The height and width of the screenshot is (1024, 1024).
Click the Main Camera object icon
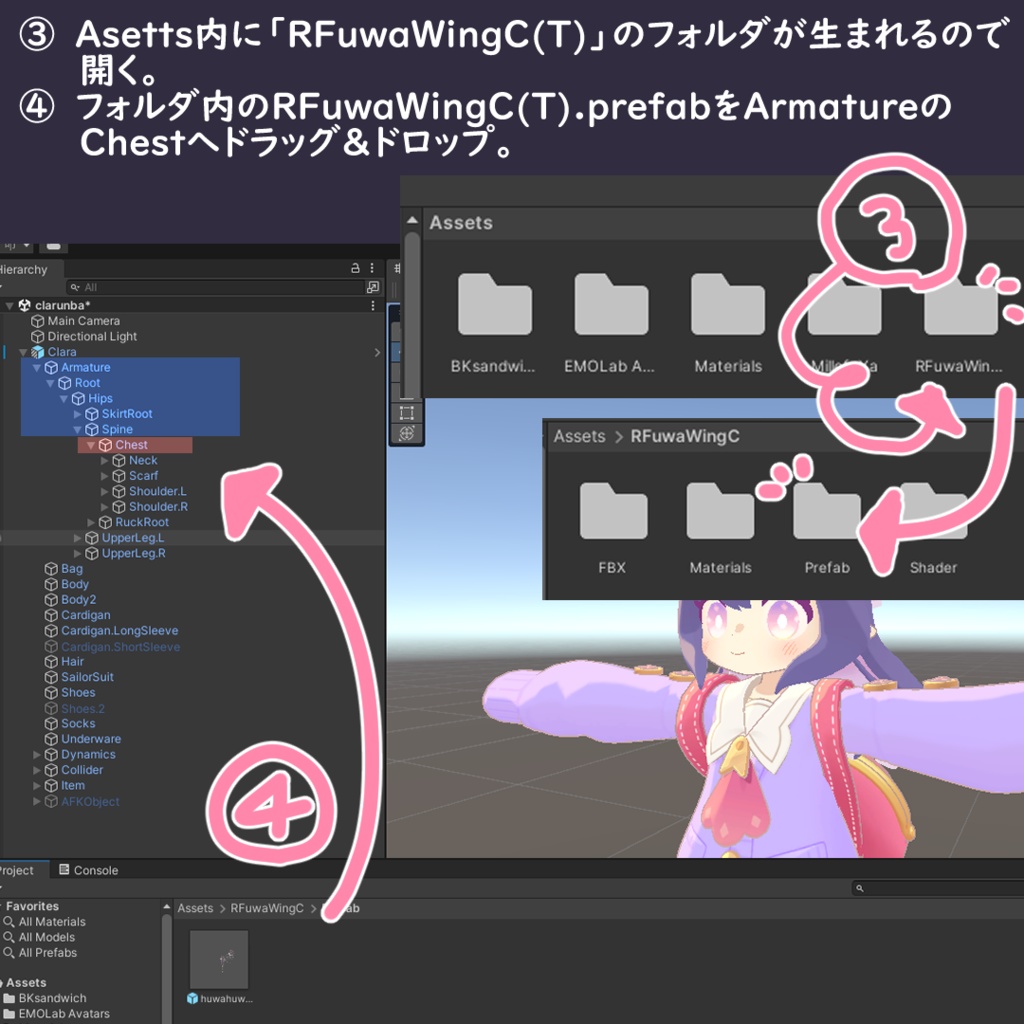(38, 321)
